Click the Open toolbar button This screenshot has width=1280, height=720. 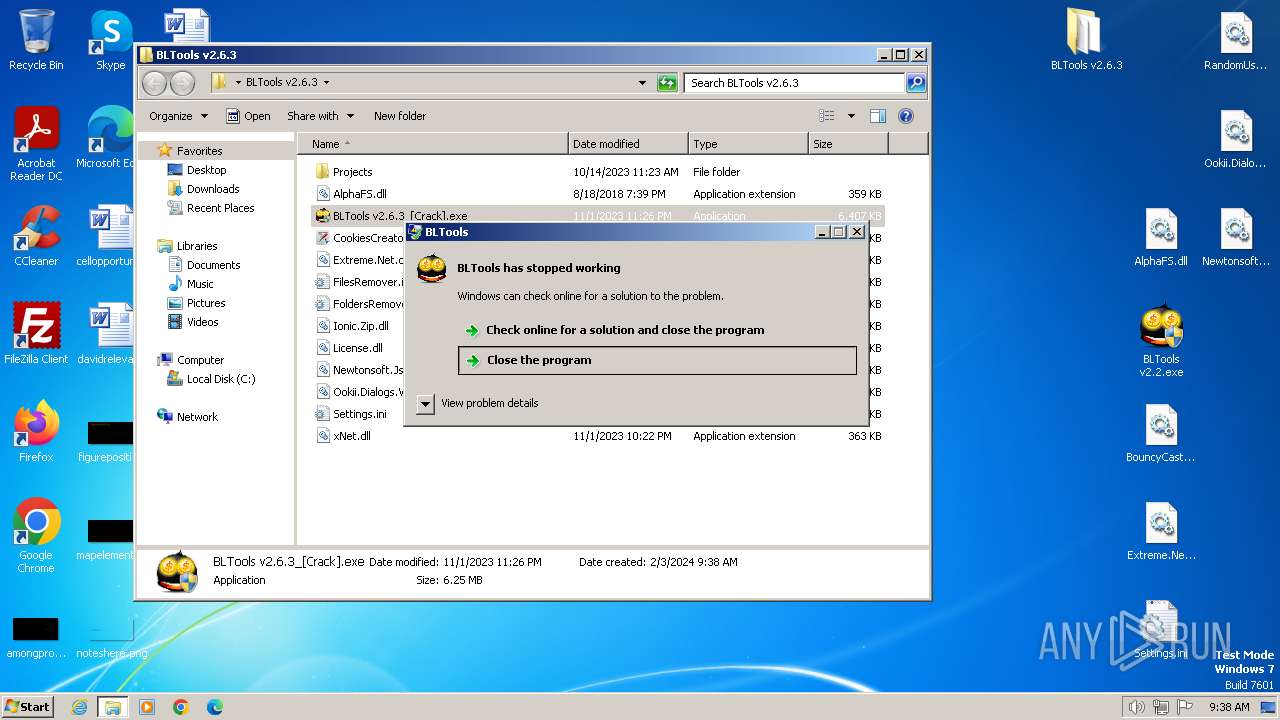pos(248,116)
